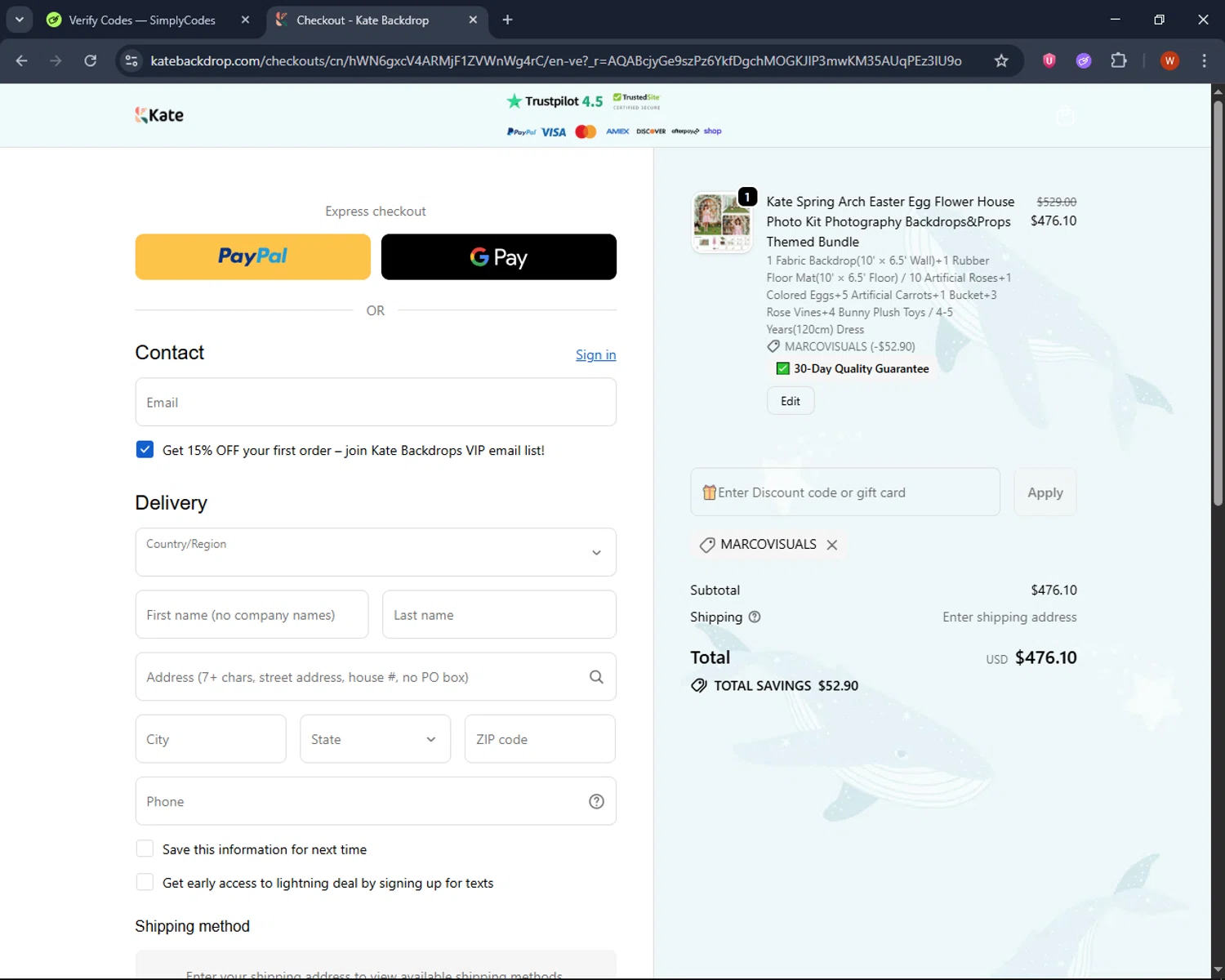Open the tab search dropdown arrow
This screenshot has height=980, width=1225.
coord(19,20)
